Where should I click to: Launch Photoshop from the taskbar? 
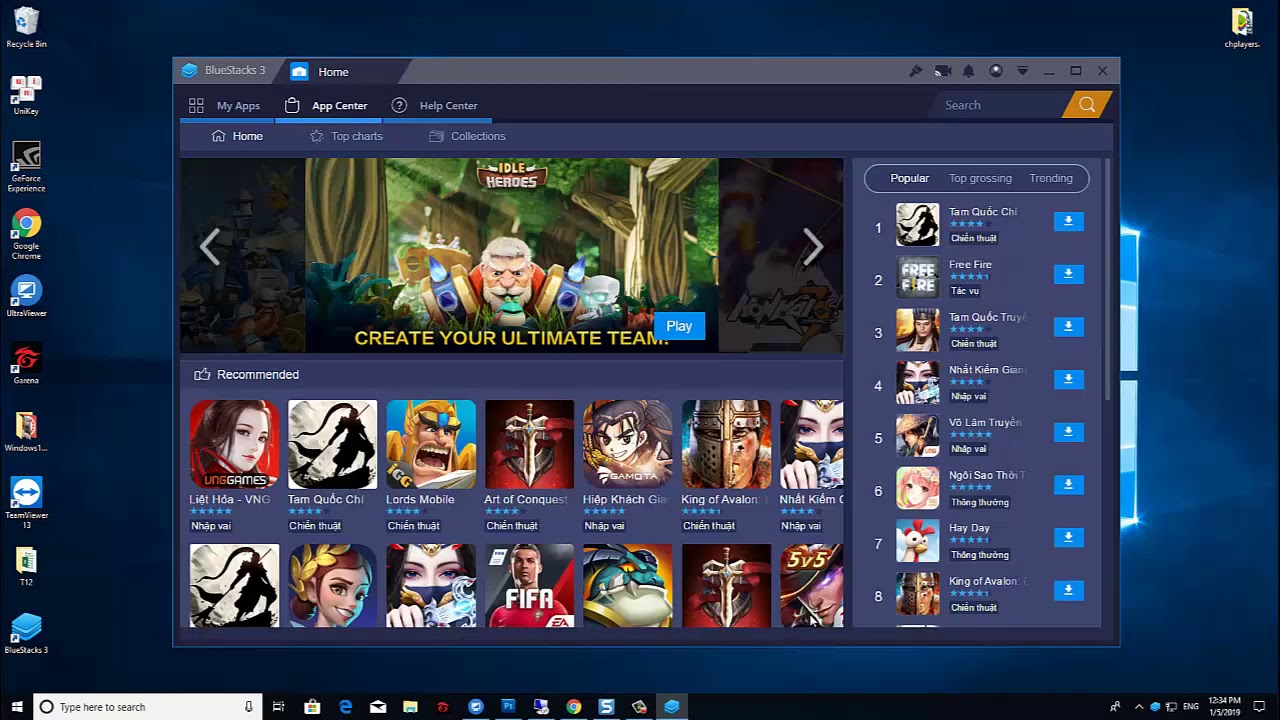tap(508, 707)
